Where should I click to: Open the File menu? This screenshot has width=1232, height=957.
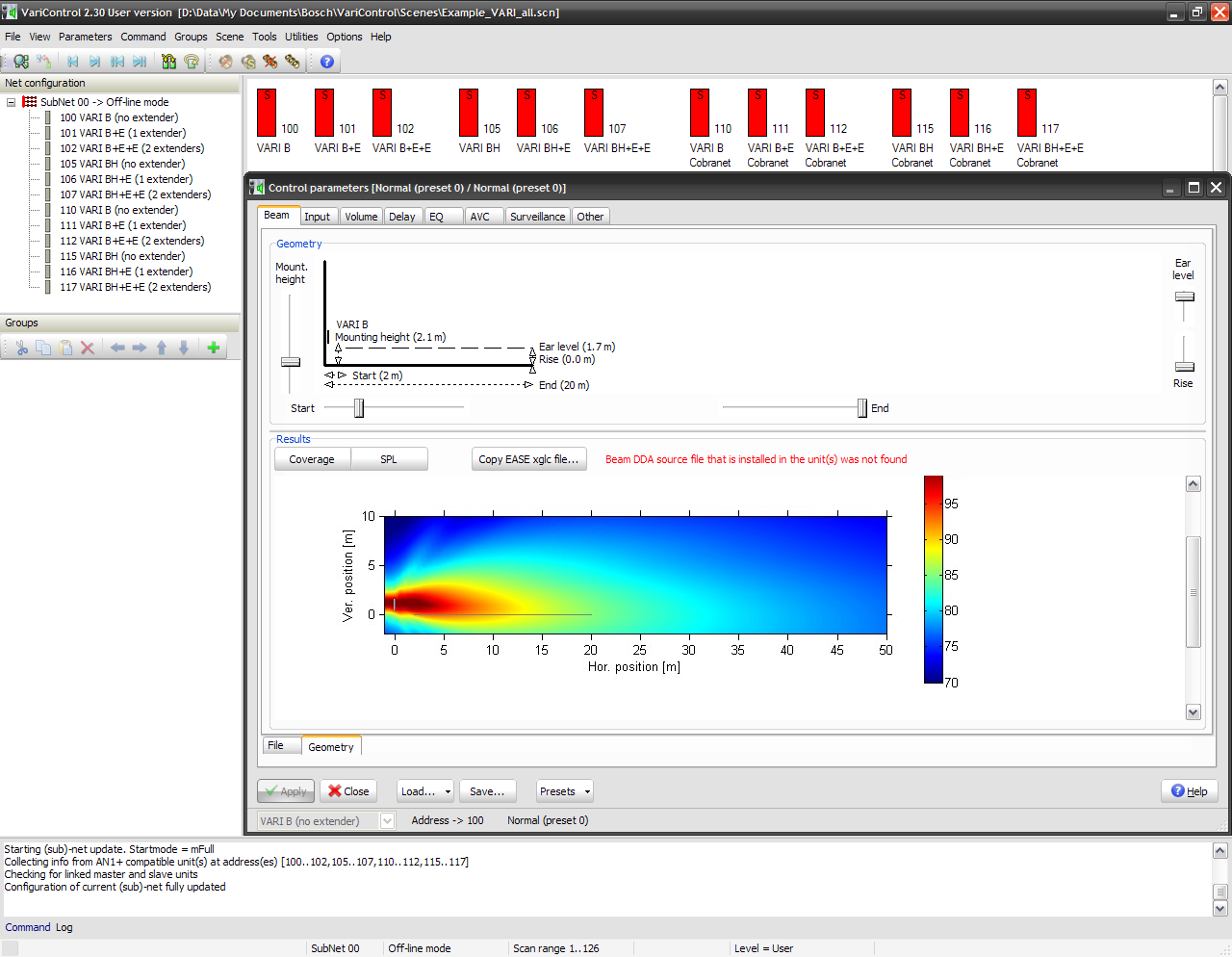(13, 37)
